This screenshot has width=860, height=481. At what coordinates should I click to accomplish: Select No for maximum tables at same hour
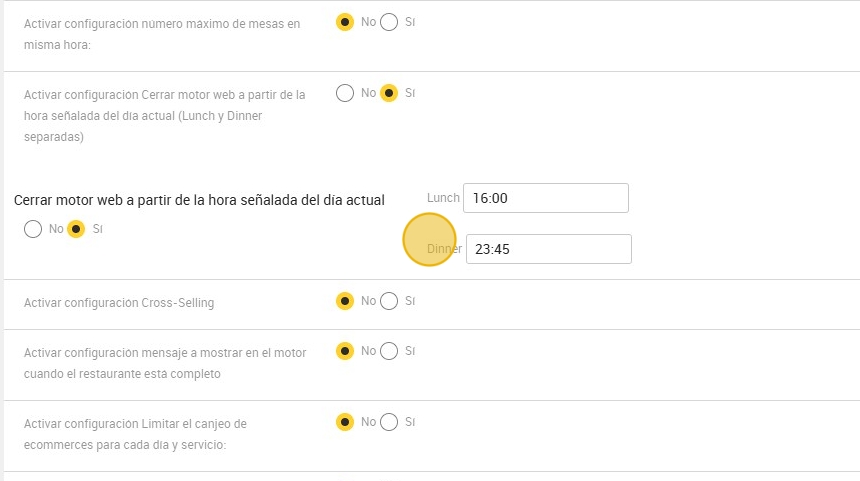(345, 22)
